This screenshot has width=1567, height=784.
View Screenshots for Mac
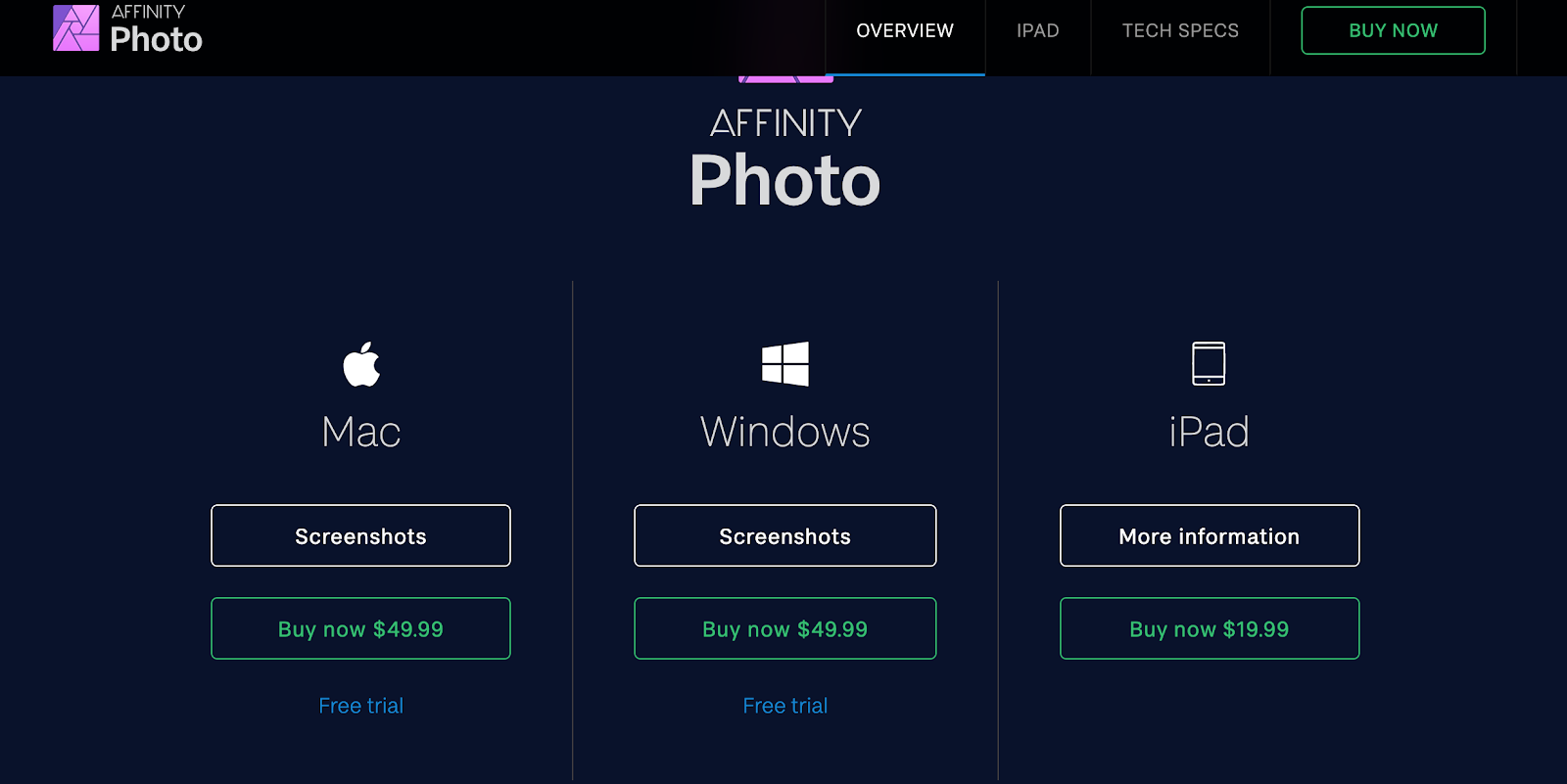pos(360,535)
